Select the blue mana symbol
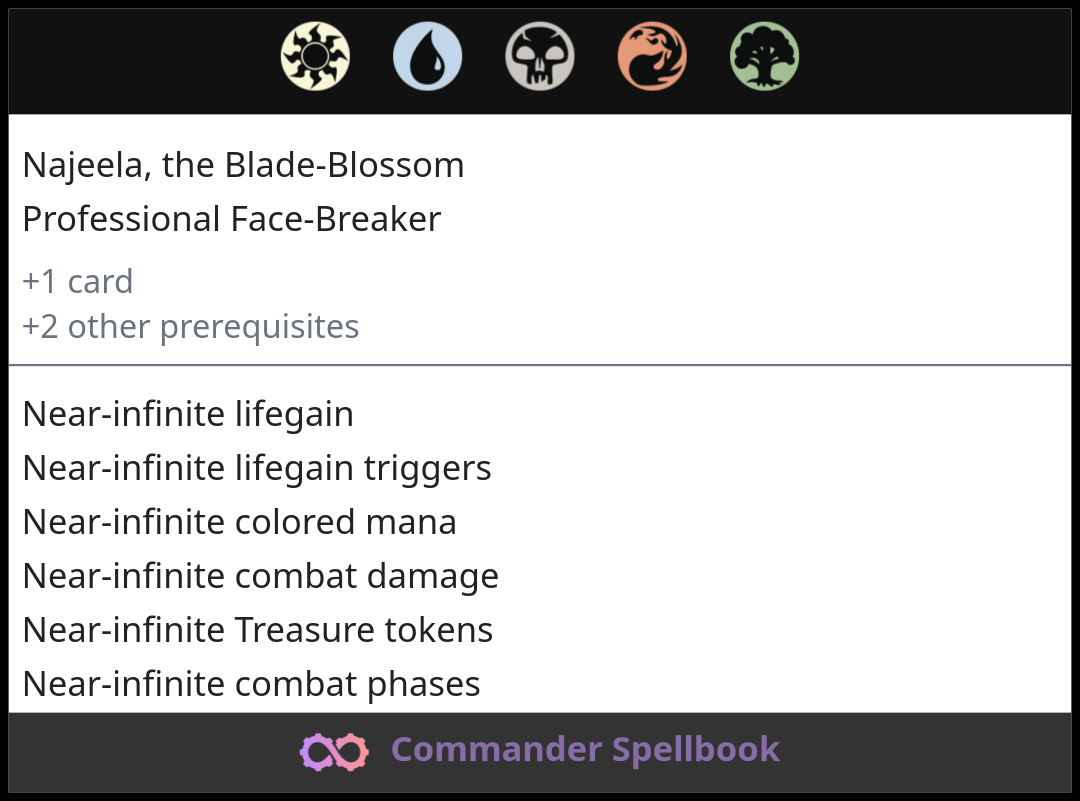 [427, 57]
